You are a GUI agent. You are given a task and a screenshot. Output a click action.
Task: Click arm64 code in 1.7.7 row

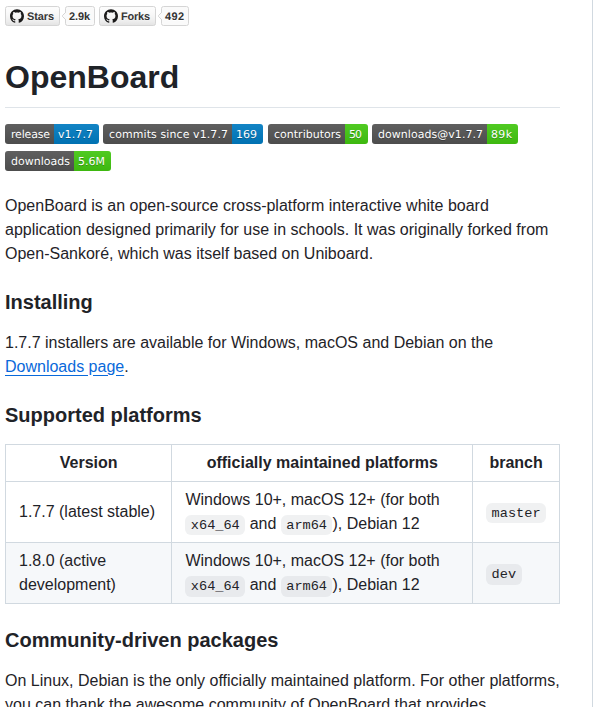click(306, 525)
